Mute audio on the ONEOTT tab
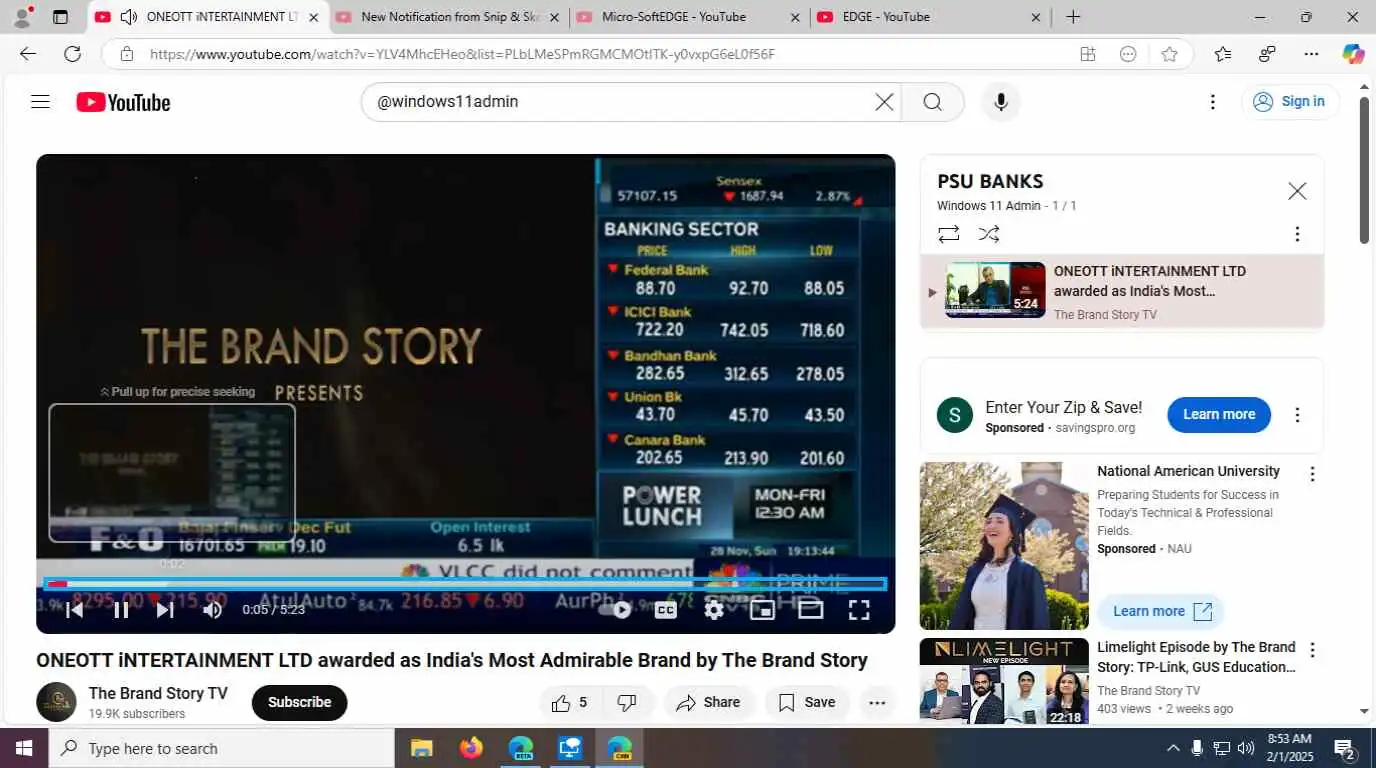The width and height of the screenshot is (1376, 768). 128,17
